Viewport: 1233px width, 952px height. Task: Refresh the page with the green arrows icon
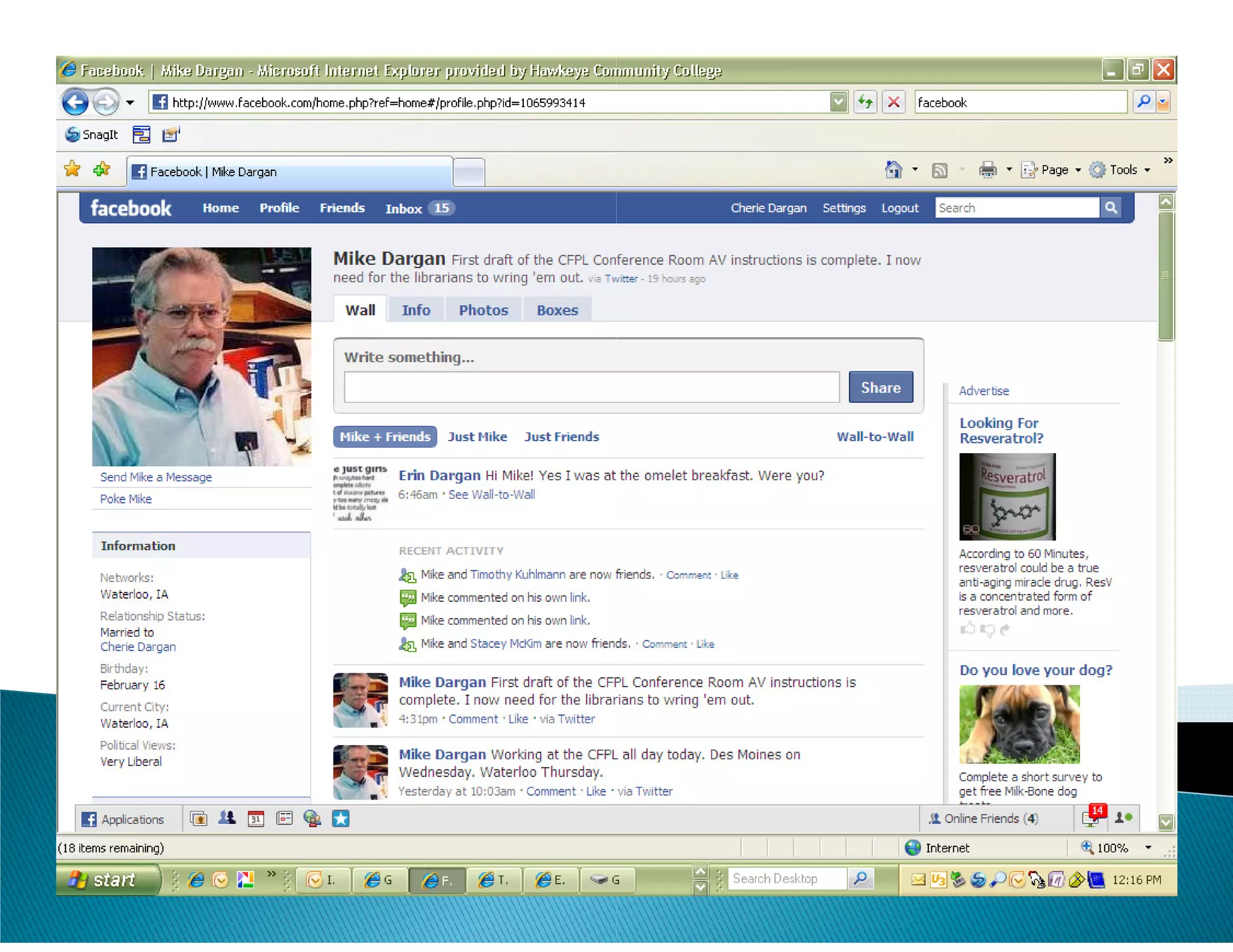tap(865, 102)
